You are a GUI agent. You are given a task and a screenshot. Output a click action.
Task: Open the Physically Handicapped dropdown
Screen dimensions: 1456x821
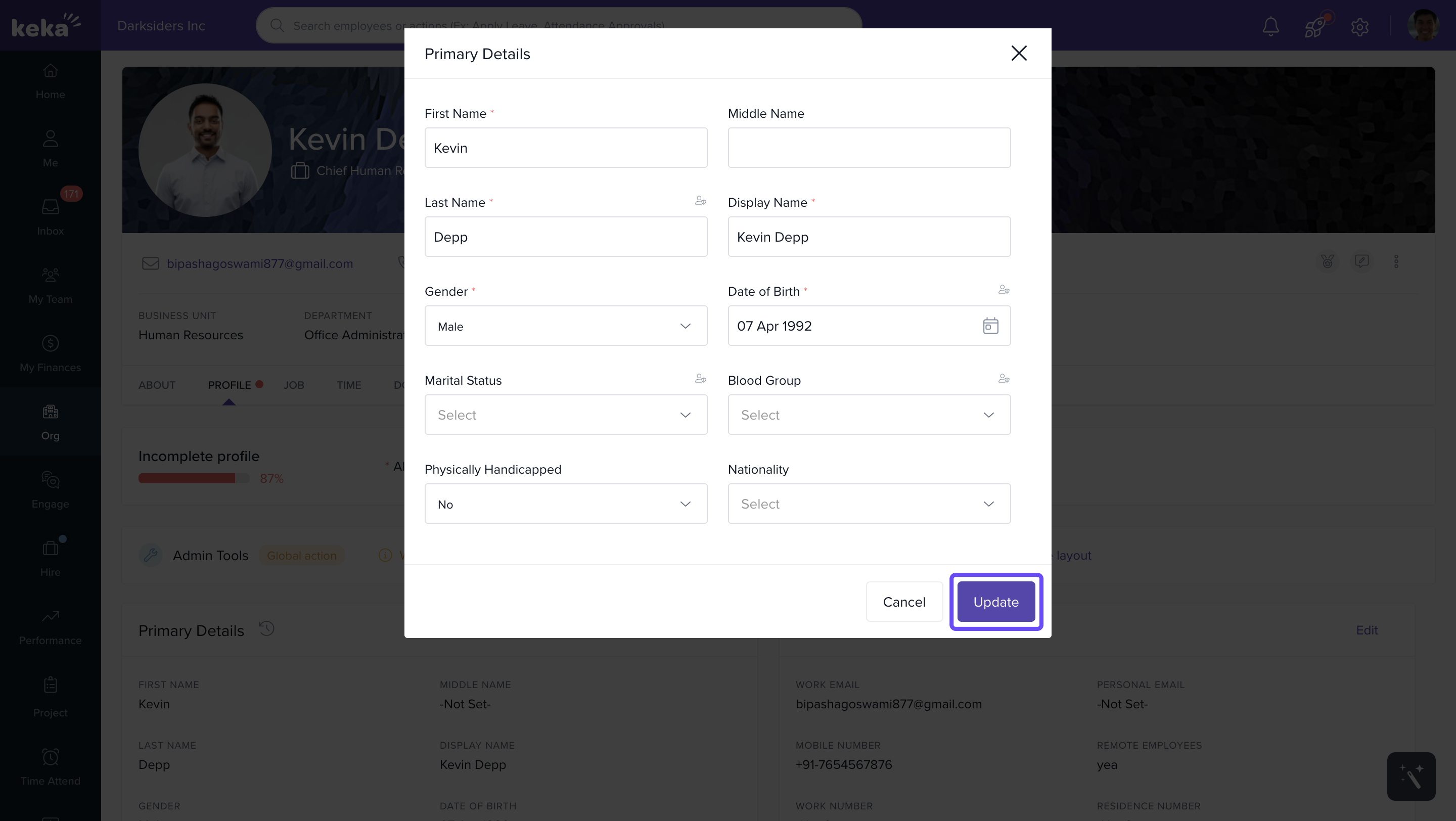566,504
